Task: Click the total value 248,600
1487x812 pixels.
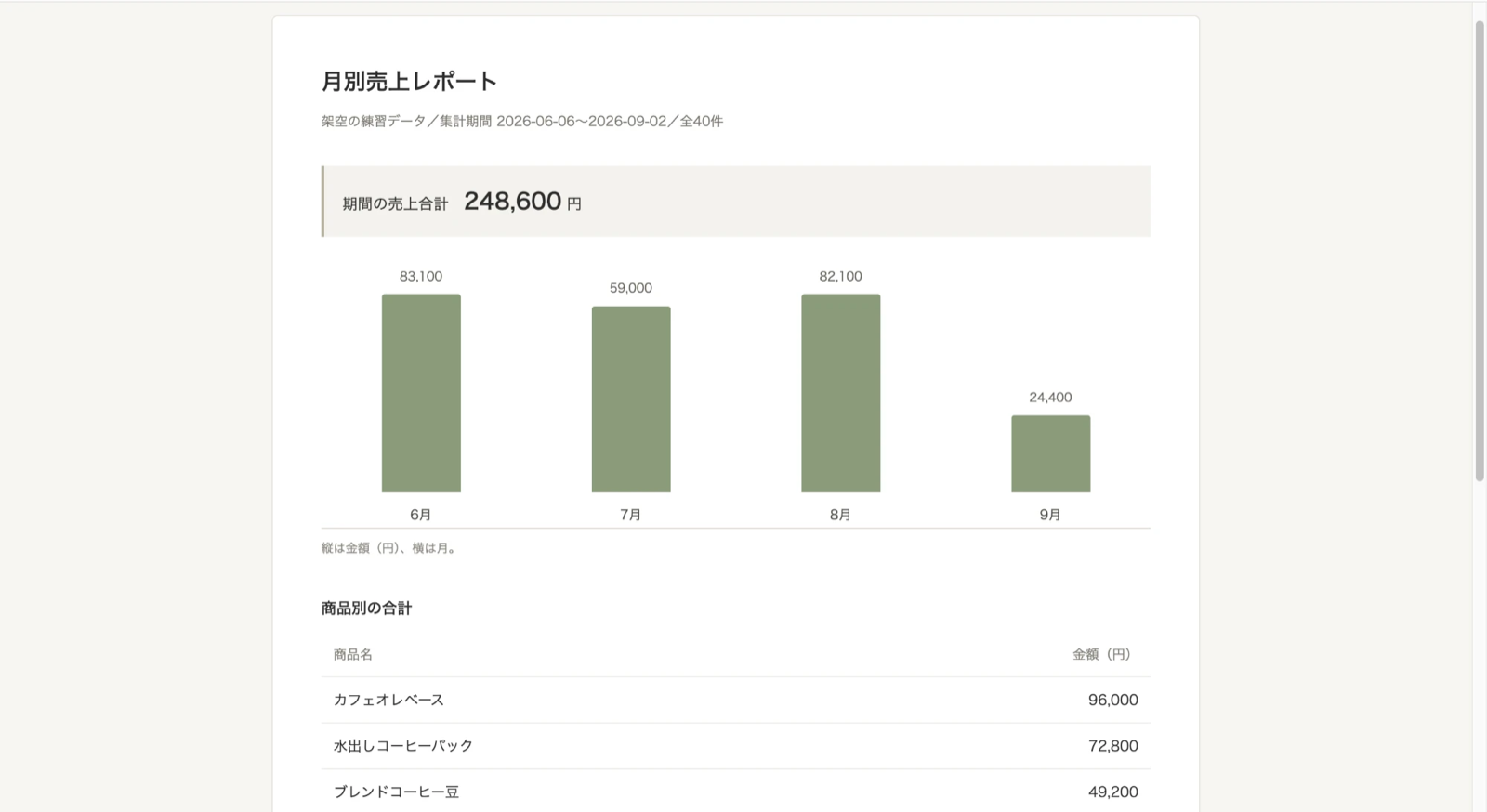Action: point(513,201)
